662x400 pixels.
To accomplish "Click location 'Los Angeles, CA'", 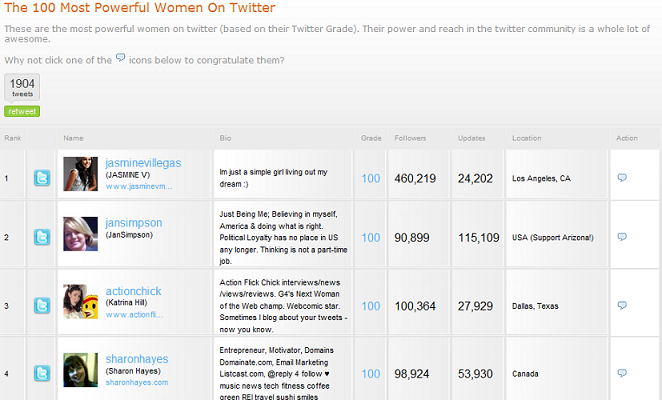I will click(541, 179).
